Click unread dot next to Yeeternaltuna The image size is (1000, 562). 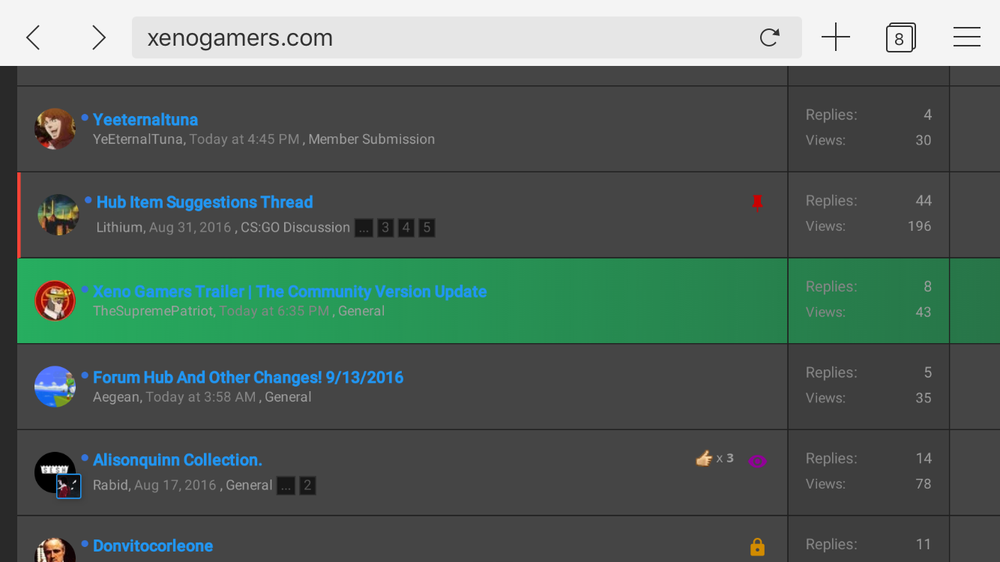click(85, 117)
